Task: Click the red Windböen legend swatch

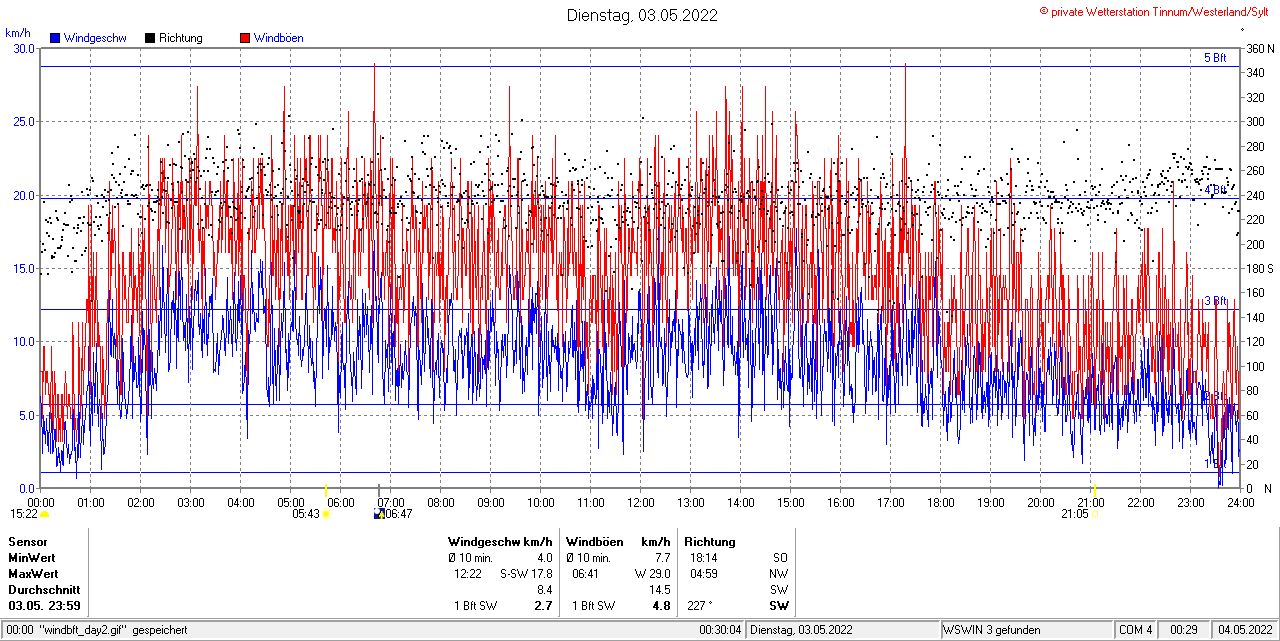Action: click(245, 38)
